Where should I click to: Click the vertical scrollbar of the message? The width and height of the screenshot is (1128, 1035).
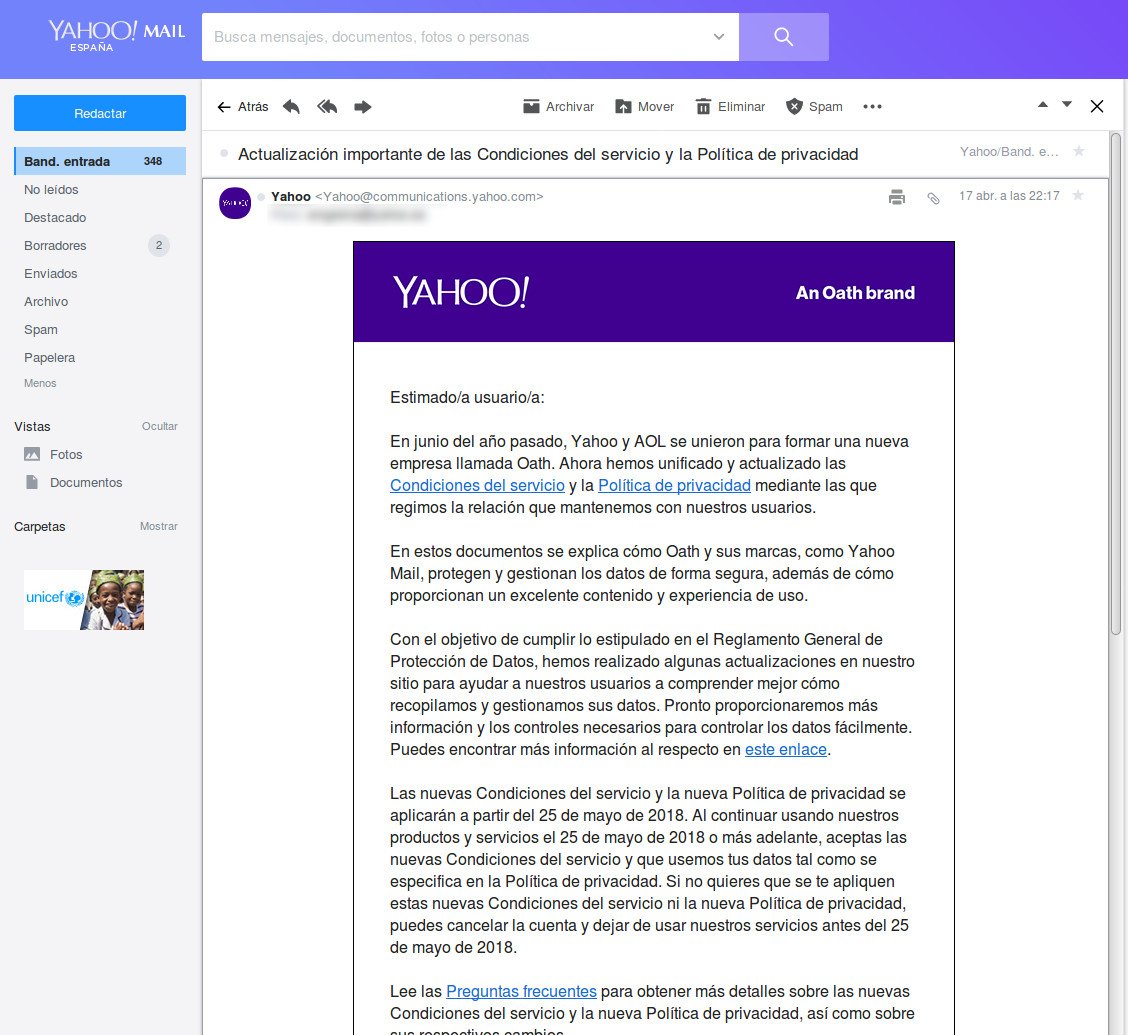tap(1116, 383)
